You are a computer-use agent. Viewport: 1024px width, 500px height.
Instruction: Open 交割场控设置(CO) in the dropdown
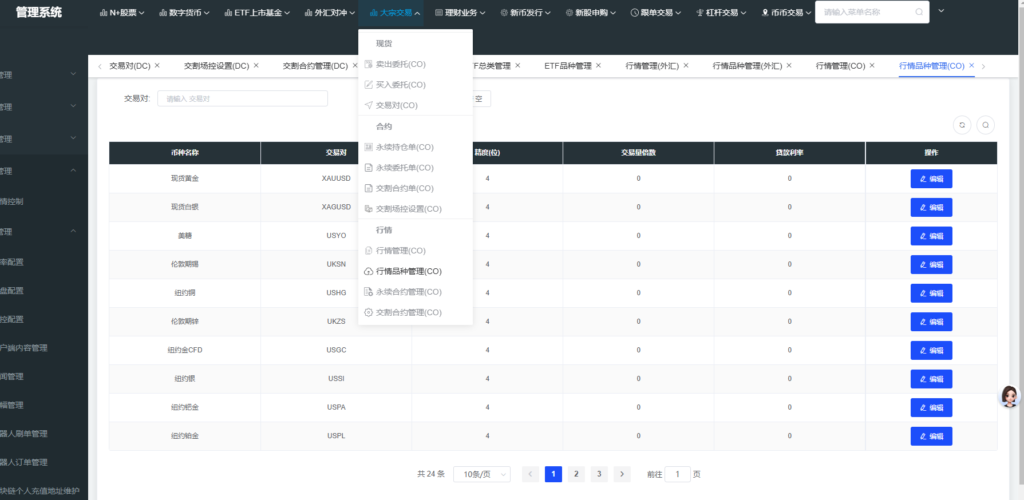pyautogui.click(x=408, y=210)
